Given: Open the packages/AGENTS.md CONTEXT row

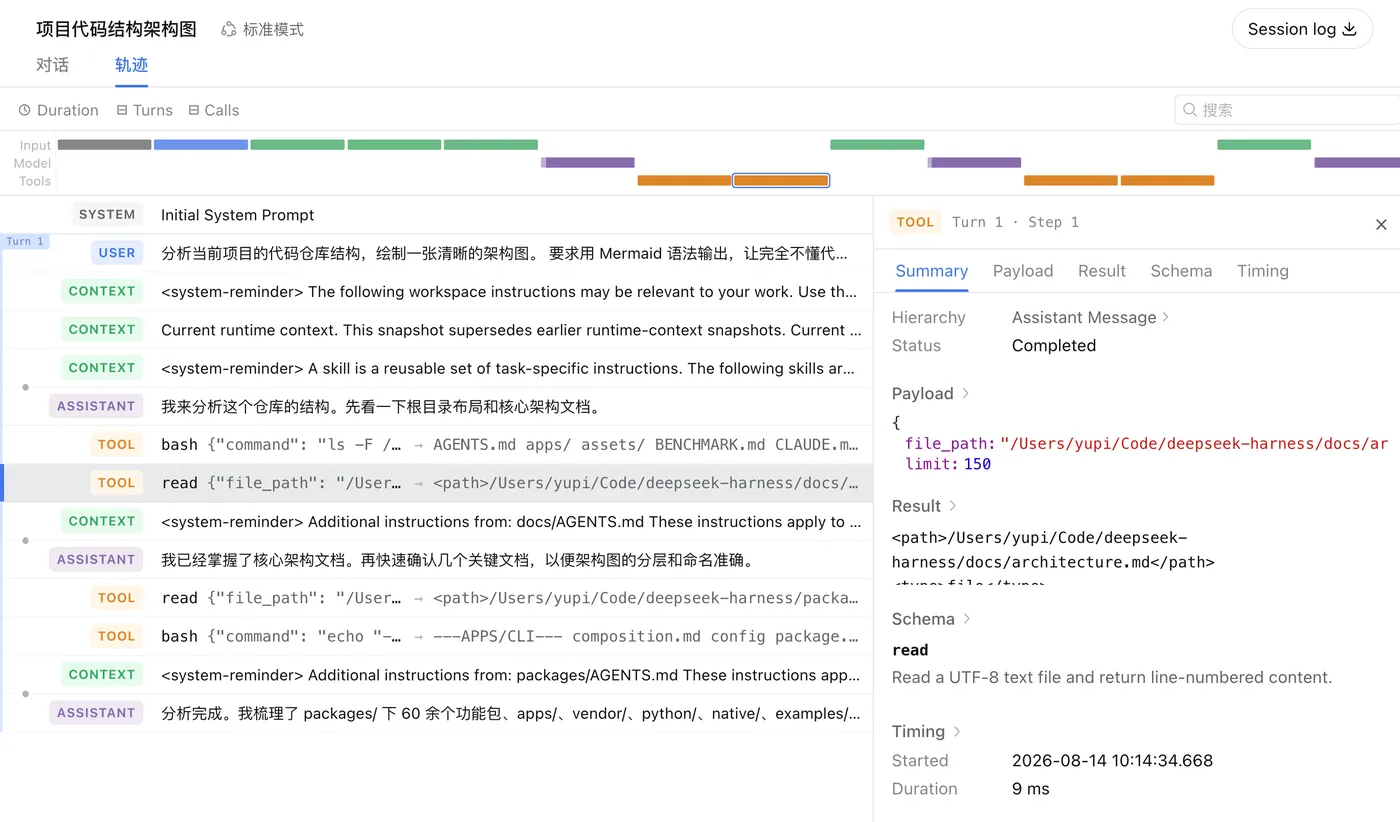Looking at the screenshot, I should [x=436, y=674].
